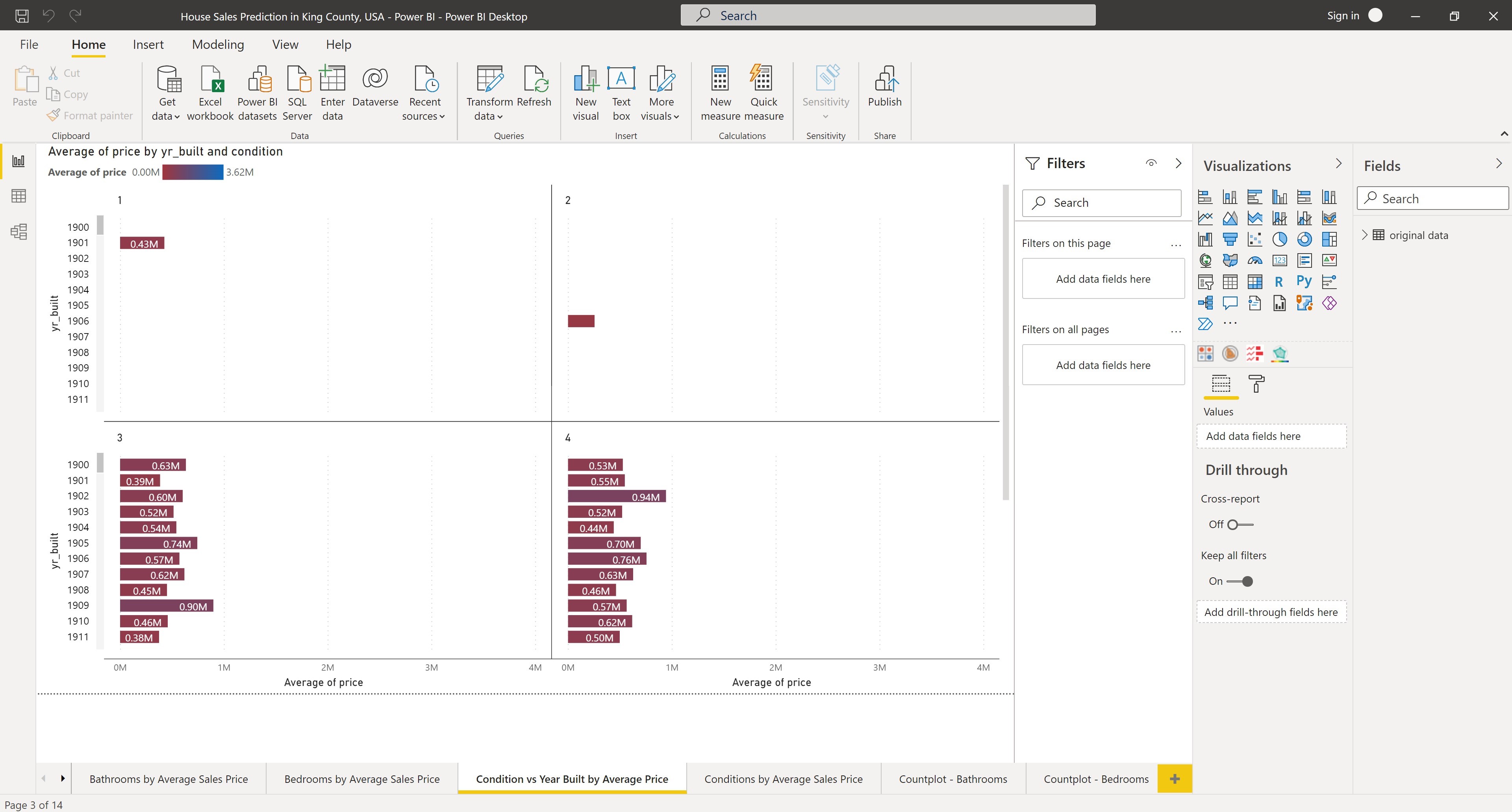Switch to Data view in left sidebar
The width and height of the screenshot is (1512, 812).
coord(19,195)
